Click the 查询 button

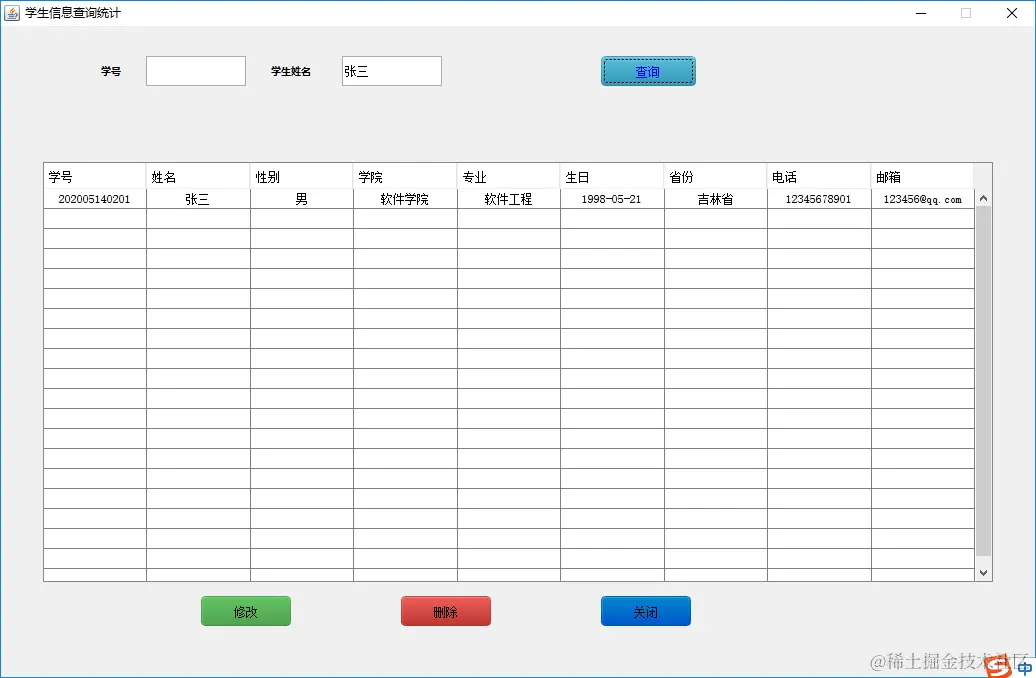(648, 71)
